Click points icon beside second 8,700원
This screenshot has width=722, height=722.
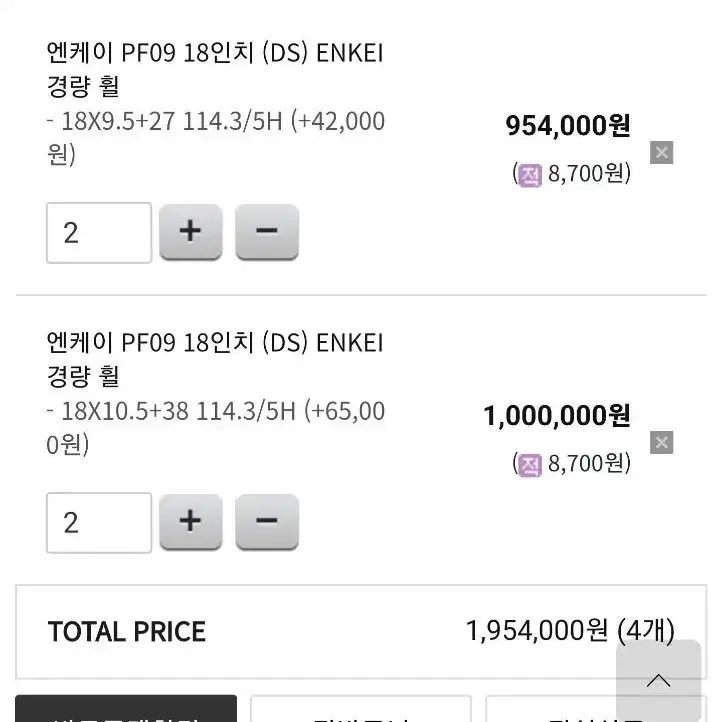click(x=530, y=465)
